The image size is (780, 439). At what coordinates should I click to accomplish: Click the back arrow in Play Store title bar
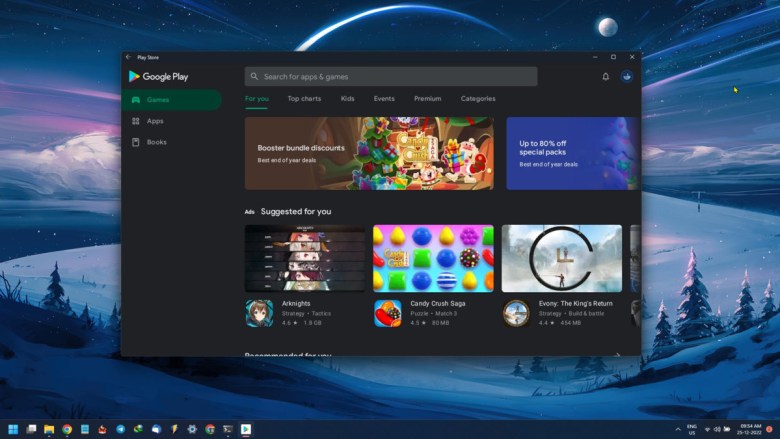(128, 57)
